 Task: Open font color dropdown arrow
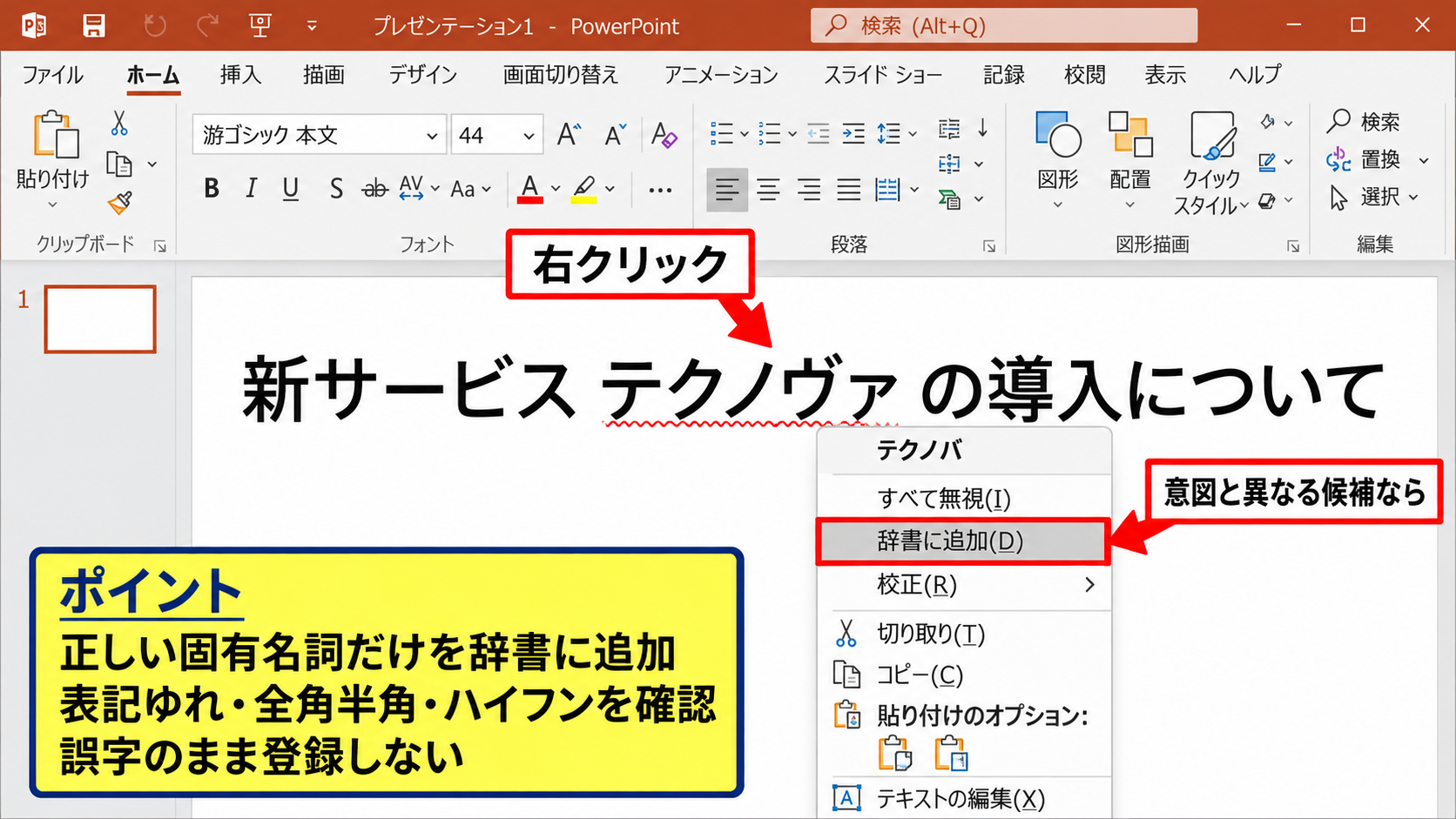(x=556, y=189)
